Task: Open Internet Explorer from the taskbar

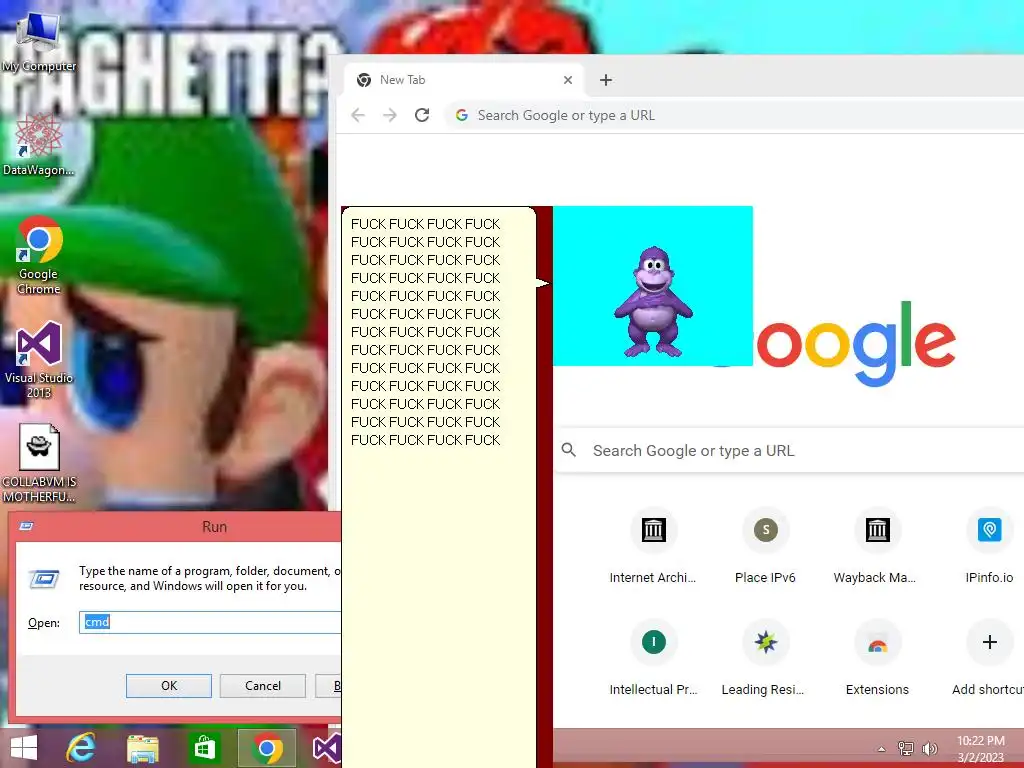Action: [81, 748]
